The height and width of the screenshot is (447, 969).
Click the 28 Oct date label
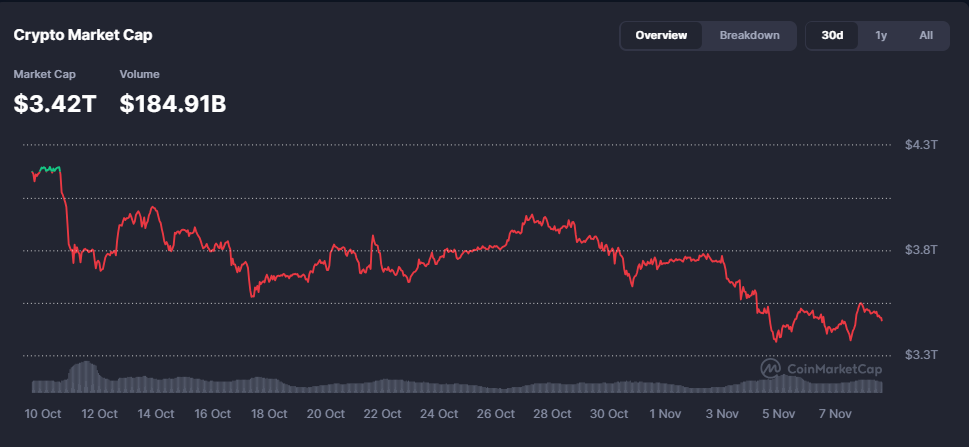[x=552, y=413]
